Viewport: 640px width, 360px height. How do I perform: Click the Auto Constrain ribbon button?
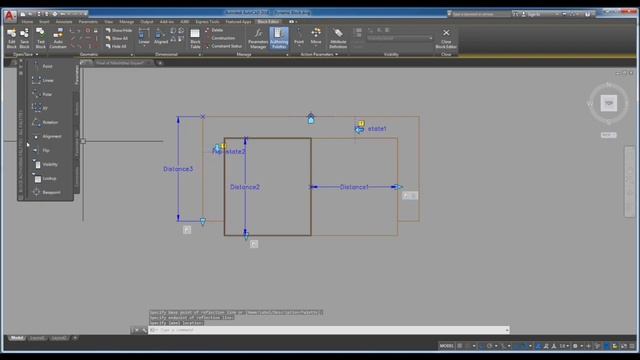coord(58,38)
